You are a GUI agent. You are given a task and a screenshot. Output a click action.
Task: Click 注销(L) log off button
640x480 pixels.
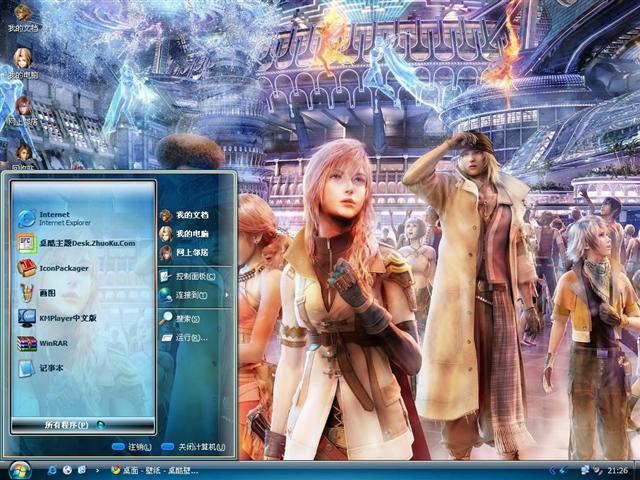[x=131, y=447]
